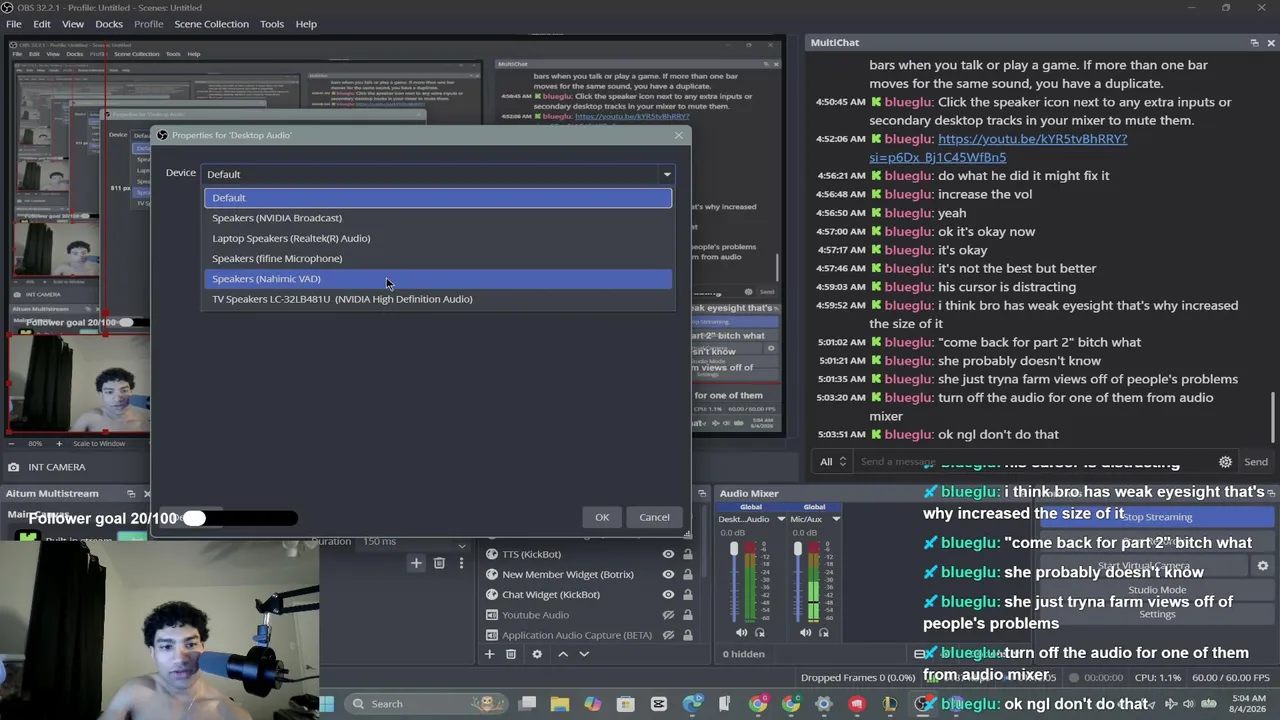Open the File menu
The width and height of the screenshot is (1280, 720).
click(14, 24)
